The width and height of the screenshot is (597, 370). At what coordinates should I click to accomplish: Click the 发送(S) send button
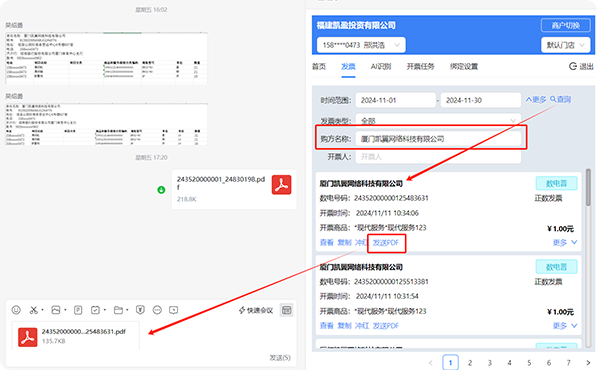coord(280,357)
